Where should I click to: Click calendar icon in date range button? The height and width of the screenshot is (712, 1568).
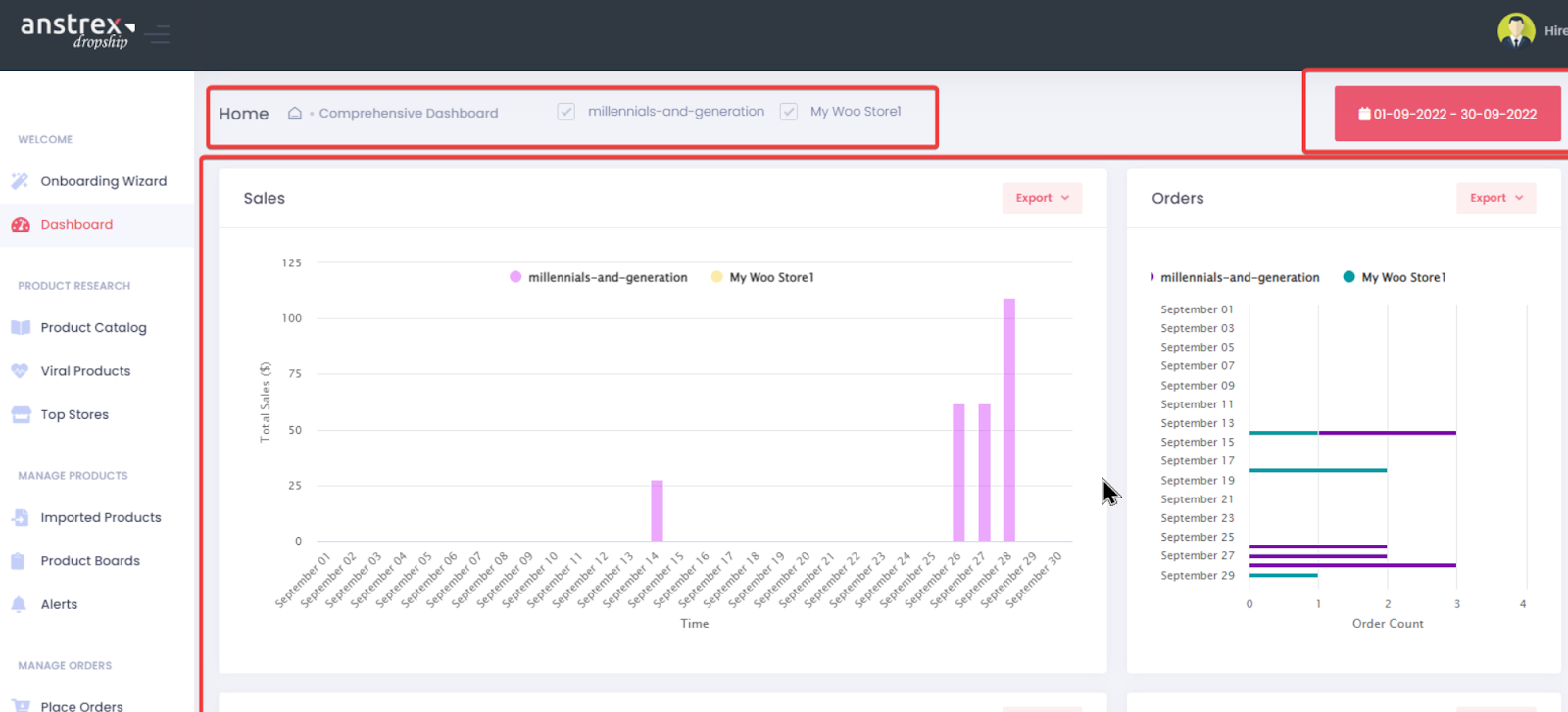(x=1364, y=114)
